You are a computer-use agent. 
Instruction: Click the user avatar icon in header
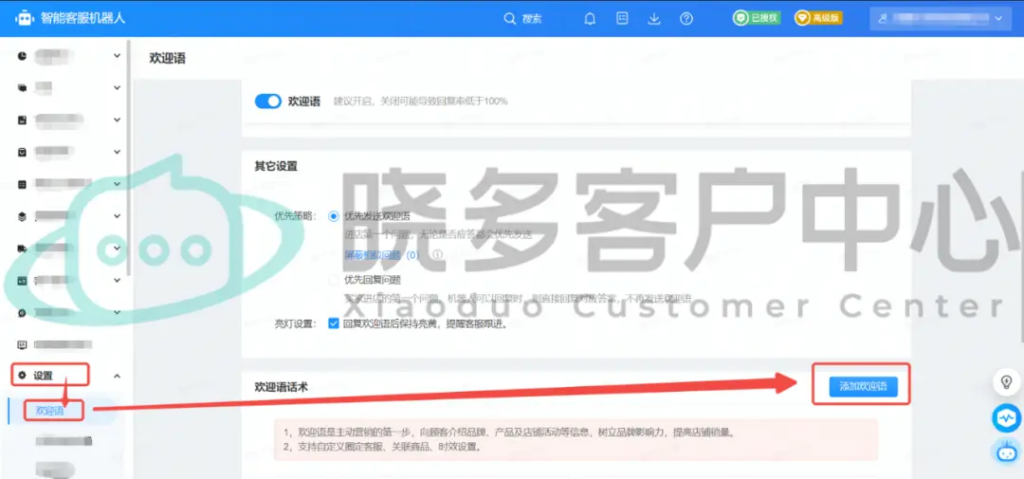(884, 19)
